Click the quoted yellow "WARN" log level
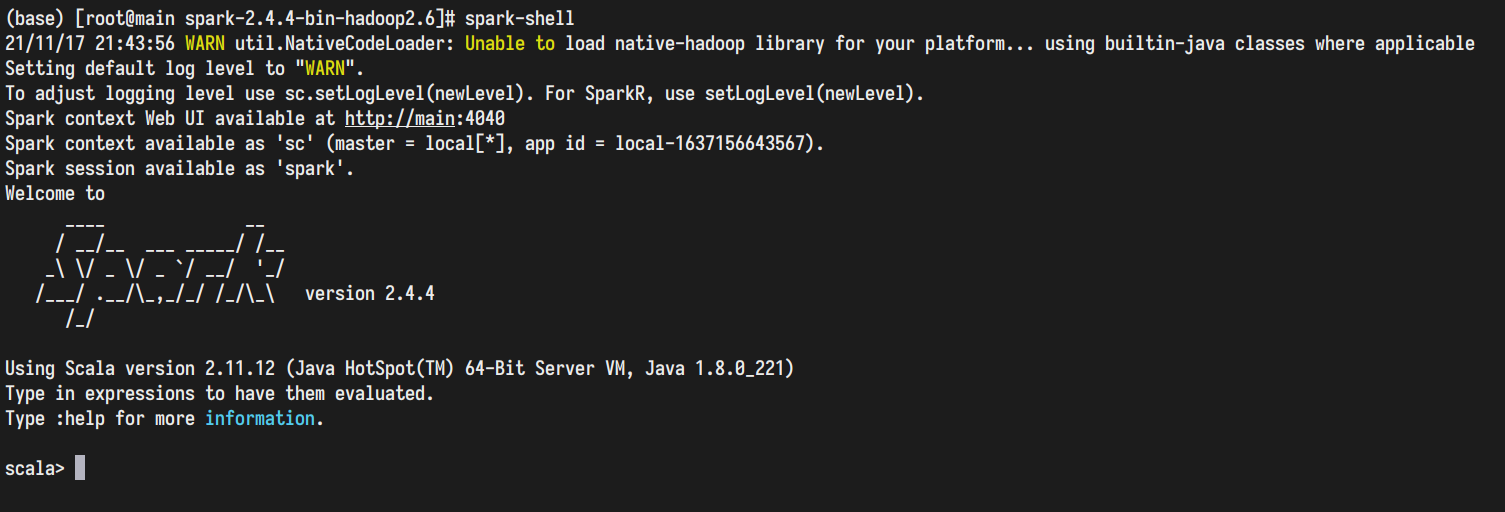 [x=325, y=69]
